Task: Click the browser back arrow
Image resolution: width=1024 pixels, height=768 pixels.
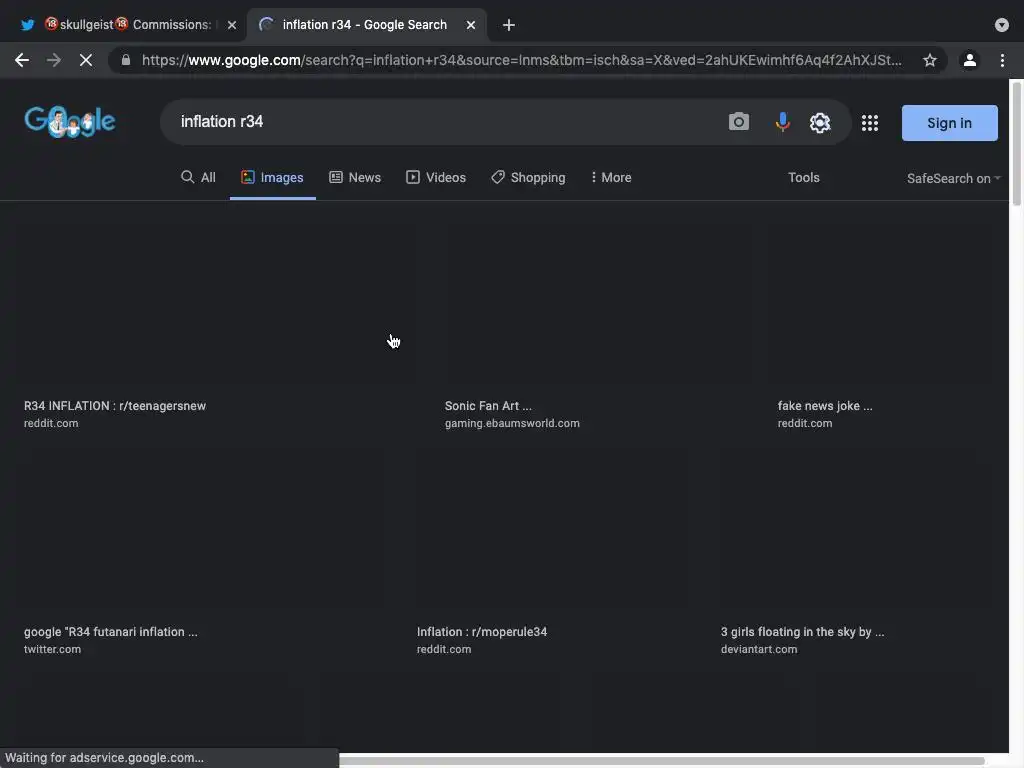Action: [x=22, y=60]
